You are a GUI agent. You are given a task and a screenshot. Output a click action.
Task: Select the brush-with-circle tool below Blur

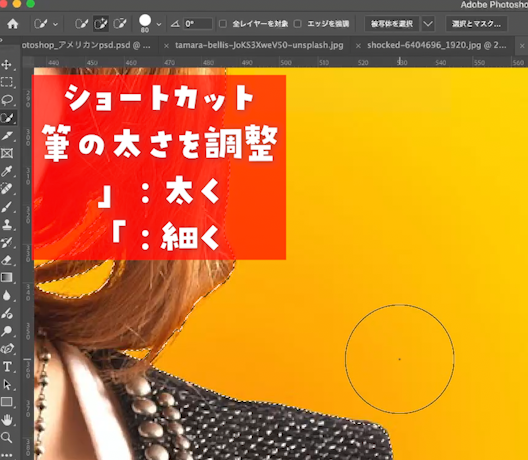pyautogui.click(x=7, y=313)
